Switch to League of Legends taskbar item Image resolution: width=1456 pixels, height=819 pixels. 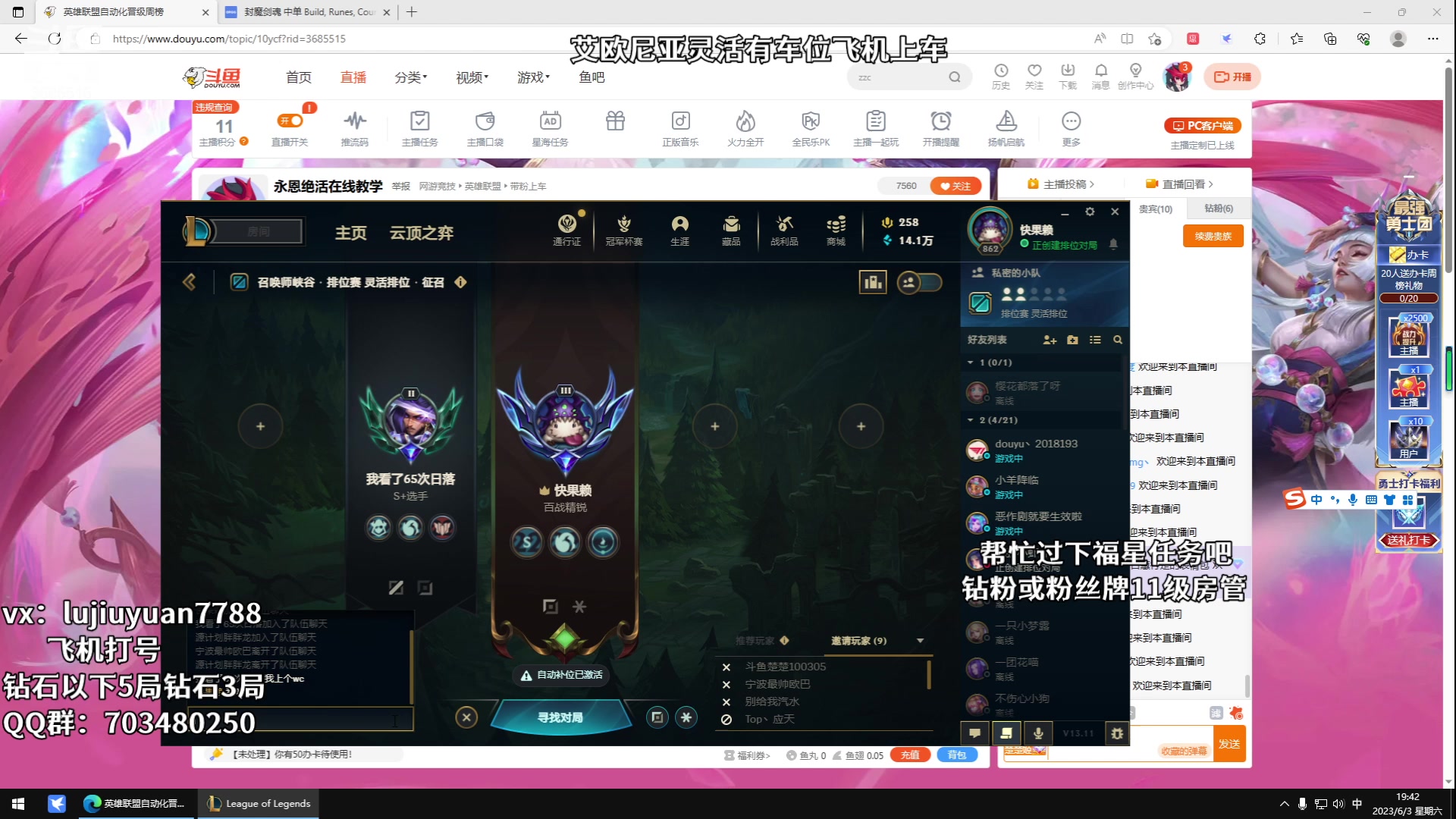point(259,804)
